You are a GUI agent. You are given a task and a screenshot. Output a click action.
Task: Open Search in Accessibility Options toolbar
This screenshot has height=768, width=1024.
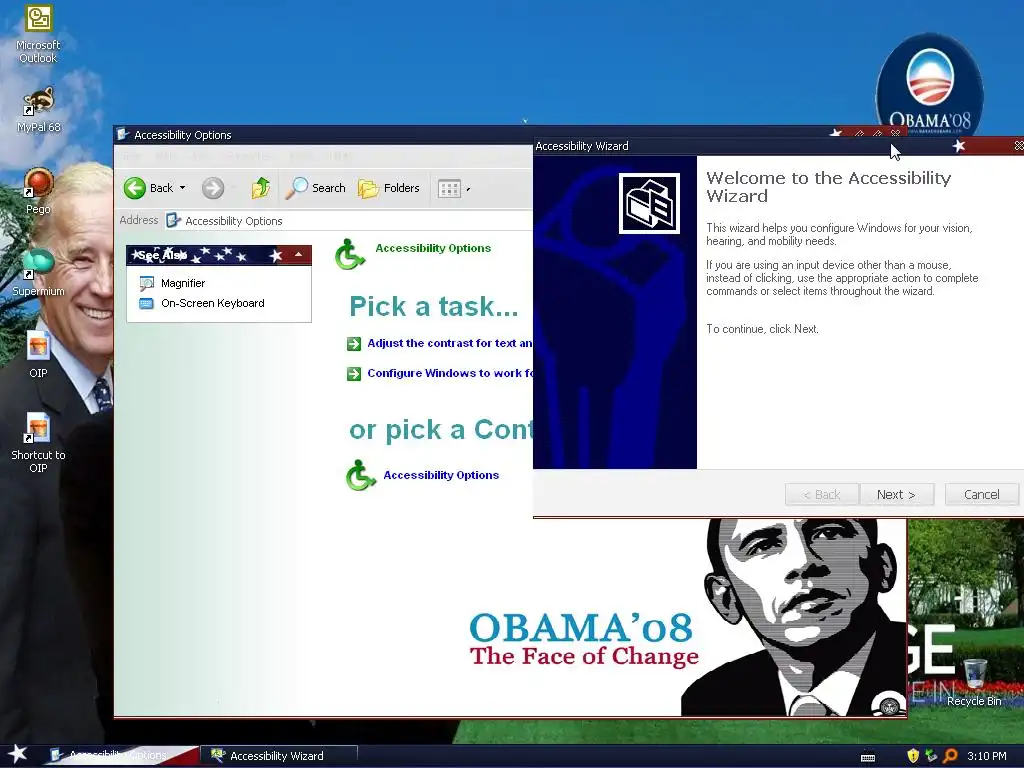[x=316, y=188]
